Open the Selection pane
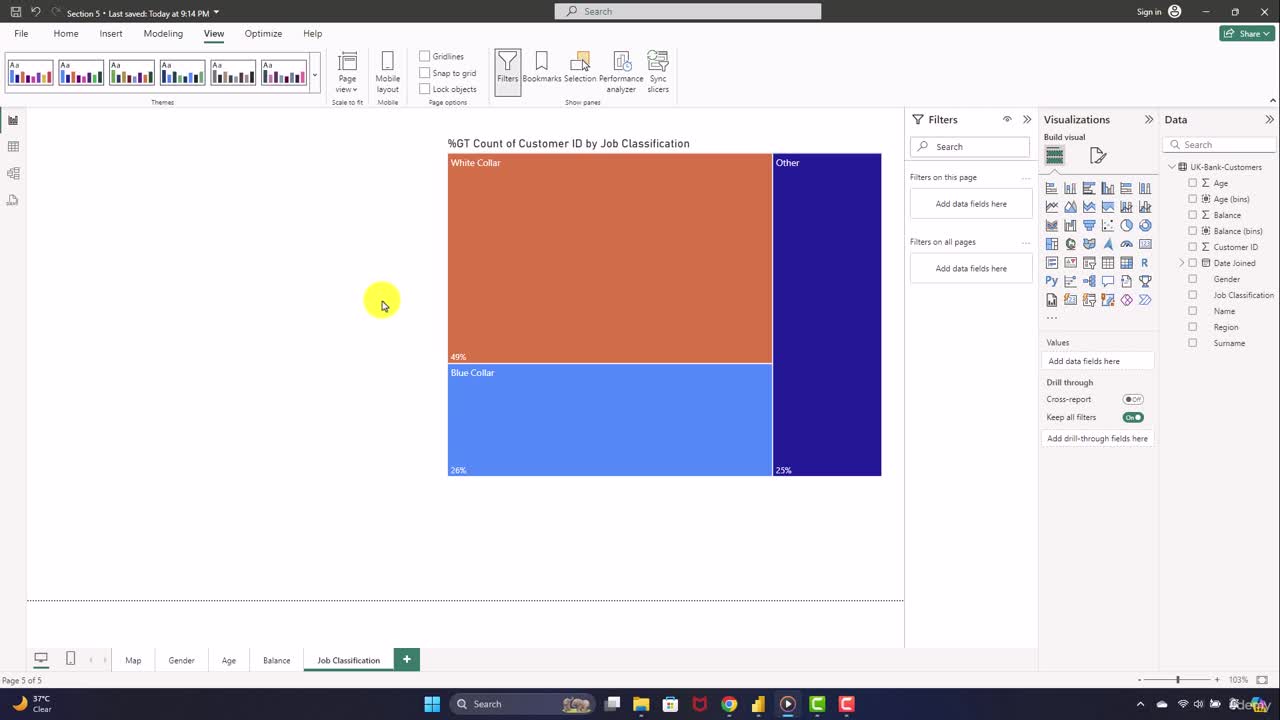The width and height of the screenshot is (1280, 720). point(580,68)
